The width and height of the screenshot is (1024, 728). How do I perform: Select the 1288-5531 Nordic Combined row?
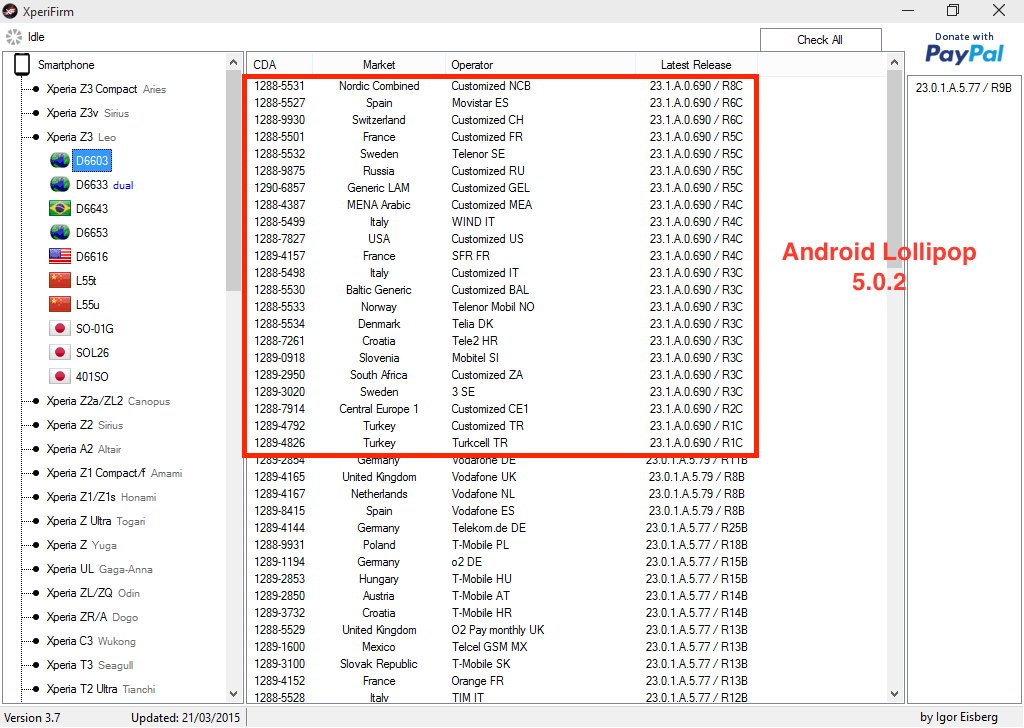(502, 86)
